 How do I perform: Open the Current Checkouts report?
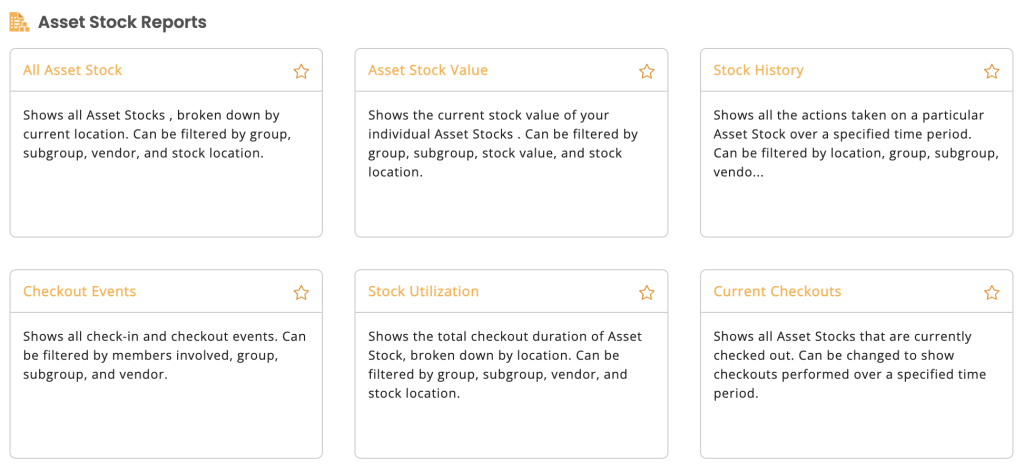[x=777, y=291]
